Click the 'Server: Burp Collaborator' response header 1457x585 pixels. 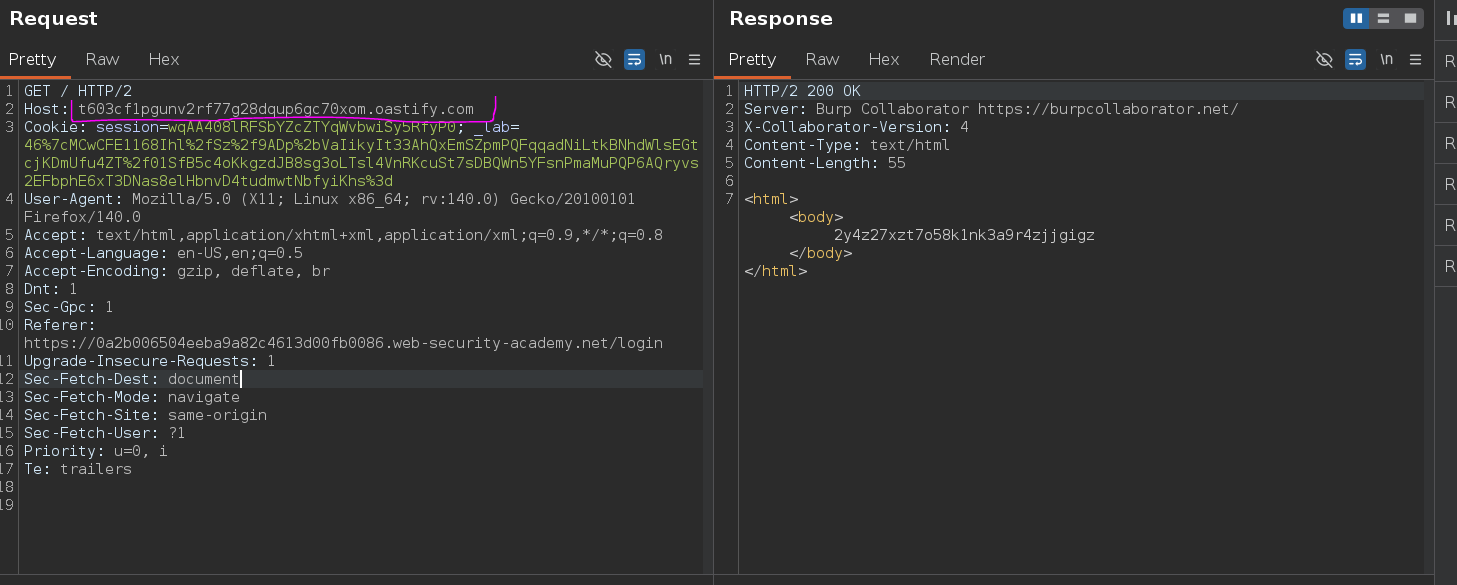[x=991, y=109]
